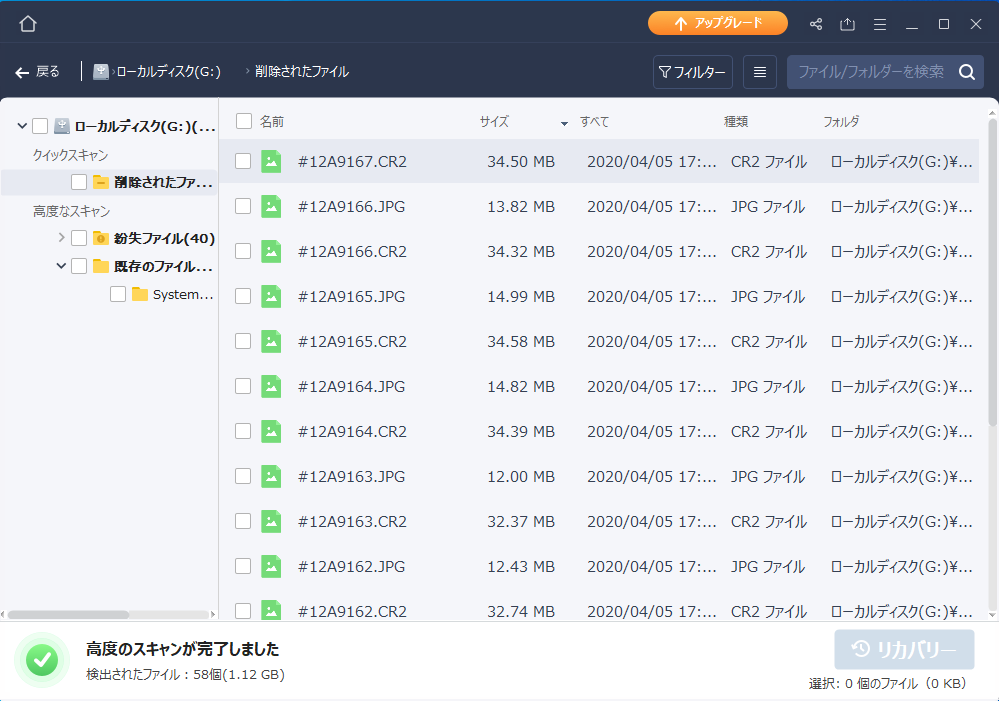Collapse the ローカルディスク(G:) root node

pos(22,126)
